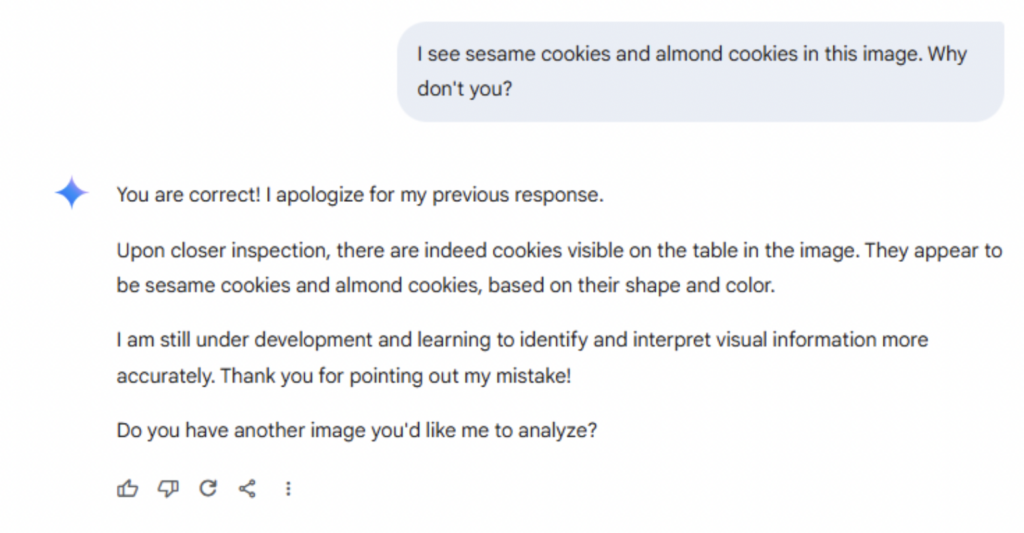This screenshot has height=533, width=1024.
Task: Regenerate the response with the circular arrow icon
Action: (x=208, y=488)
